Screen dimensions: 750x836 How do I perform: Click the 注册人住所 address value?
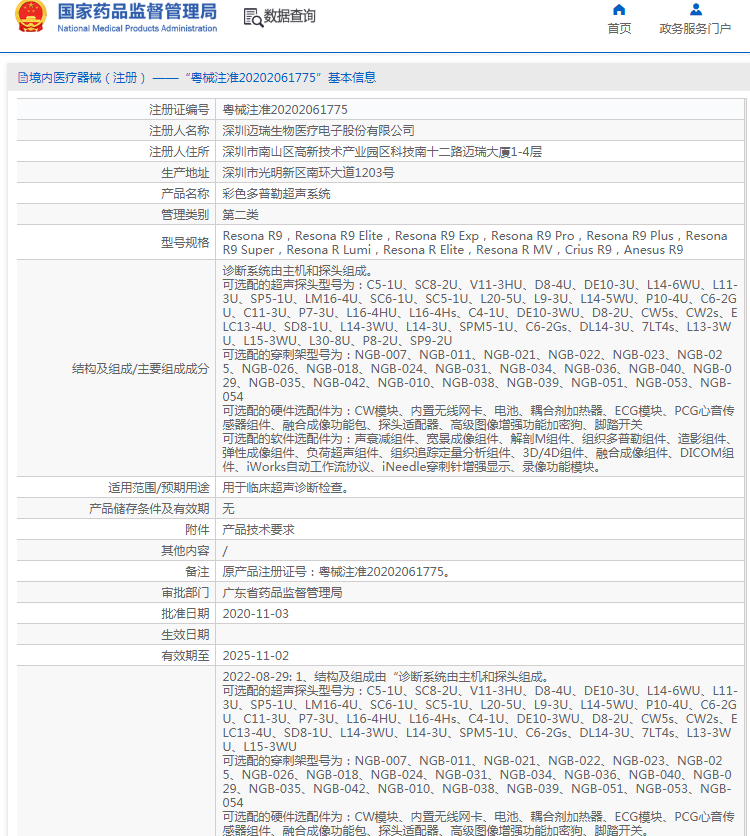click(382, 152)
